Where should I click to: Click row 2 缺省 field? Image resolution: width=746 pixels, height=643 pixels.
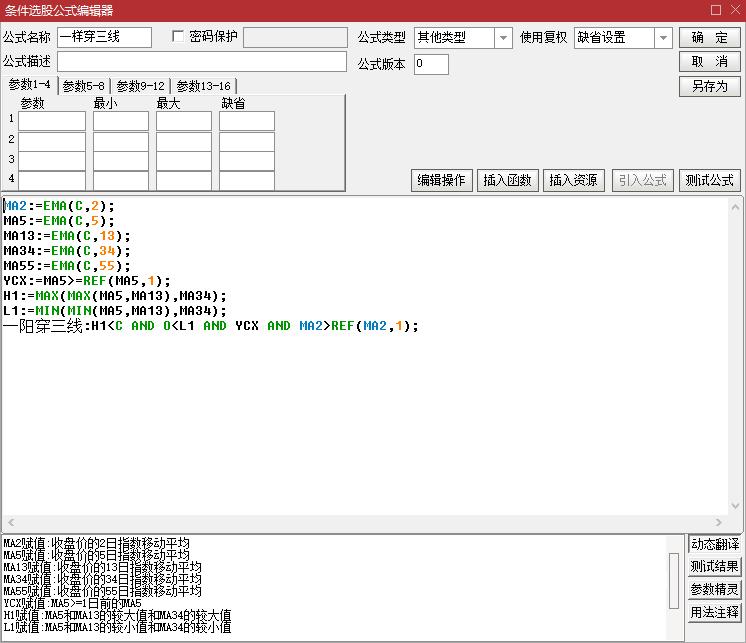pos(247,141)
